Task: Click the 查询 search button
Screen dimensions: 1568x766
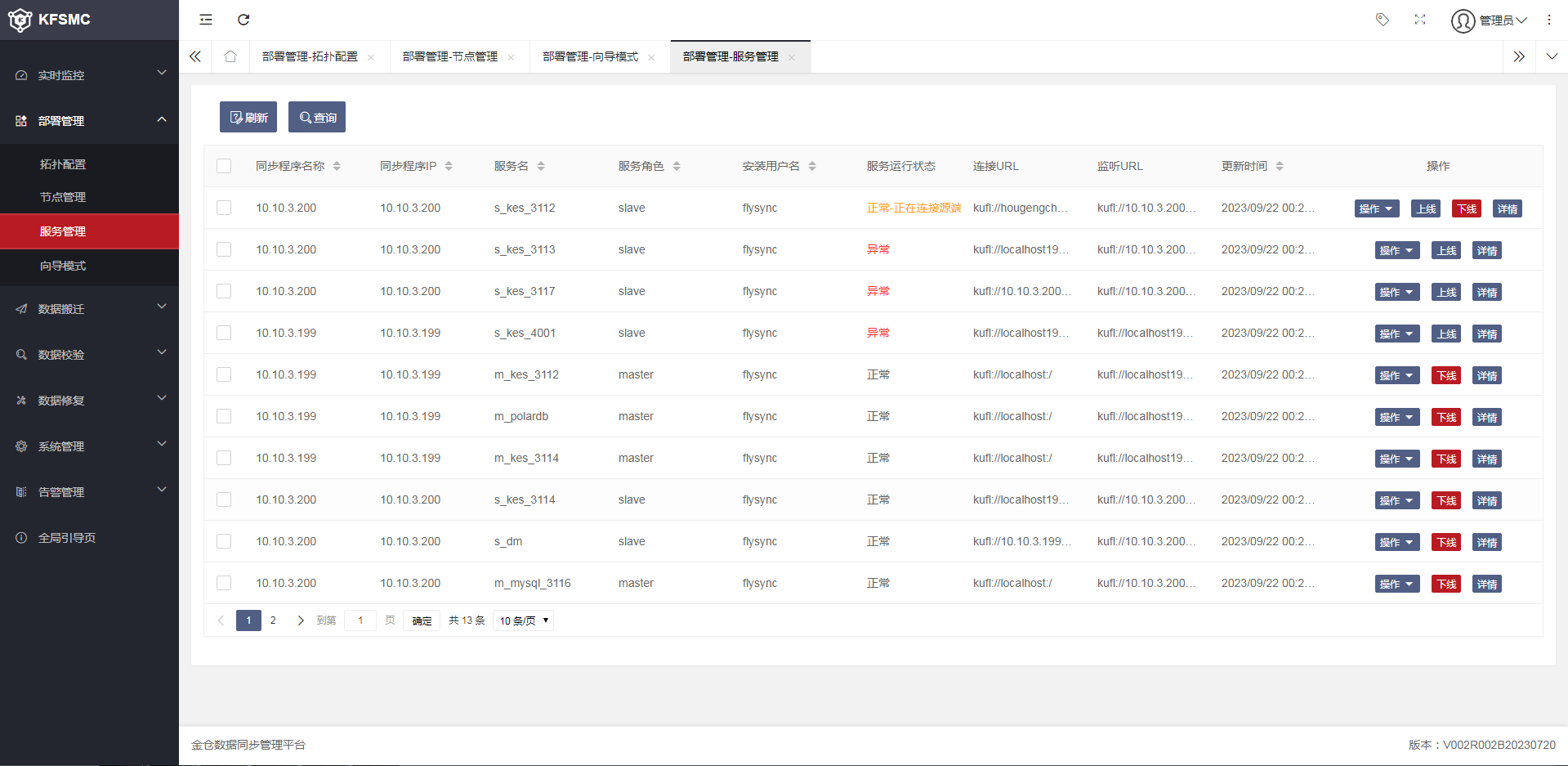Action: [316, 117]
